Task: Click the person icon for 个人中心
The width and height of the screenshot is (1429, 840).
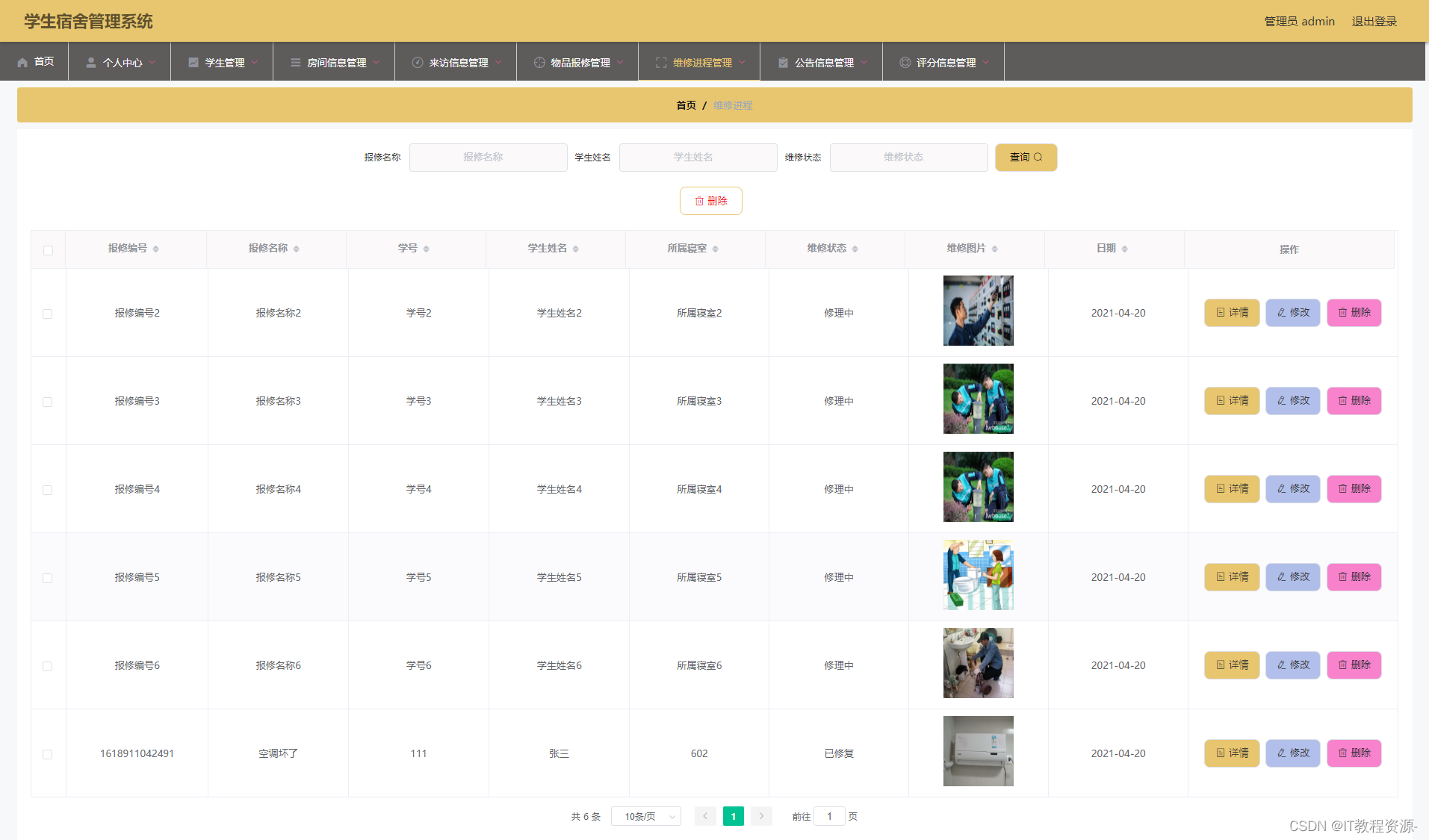Action: (x=91, y=63)
